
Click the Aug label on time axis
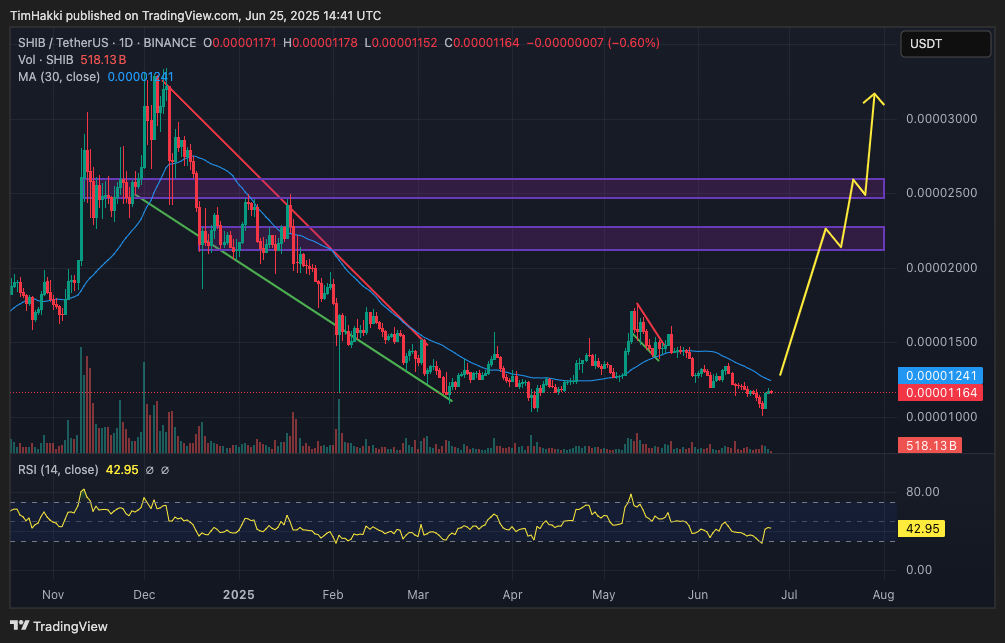[883, 595]
